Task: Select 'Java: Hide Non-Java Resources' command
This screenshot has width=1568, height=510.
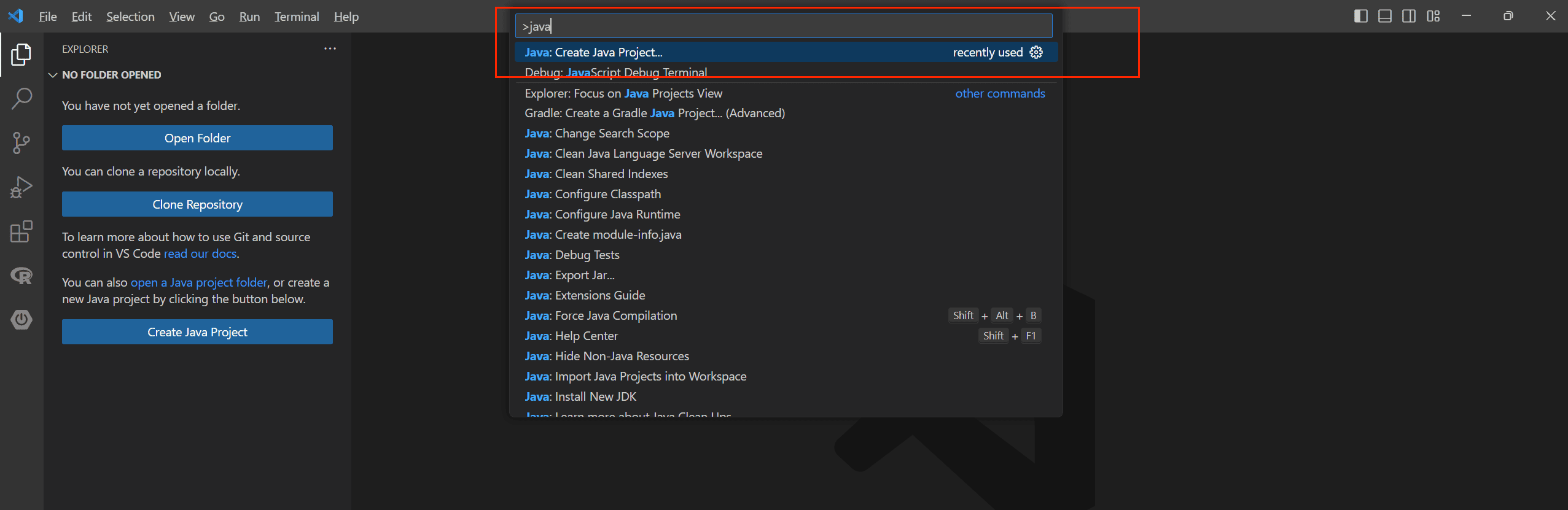Action: point(786,356)
